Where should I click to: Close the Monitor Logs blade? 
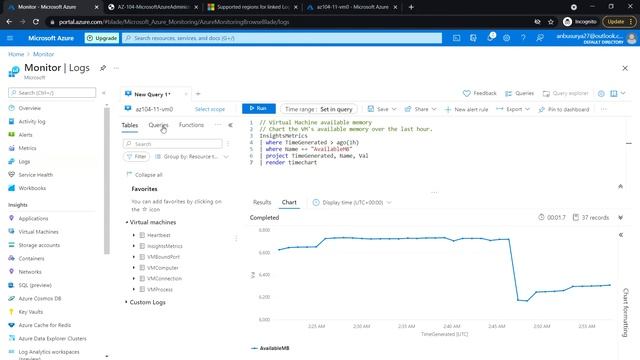(x=625, y=68)
